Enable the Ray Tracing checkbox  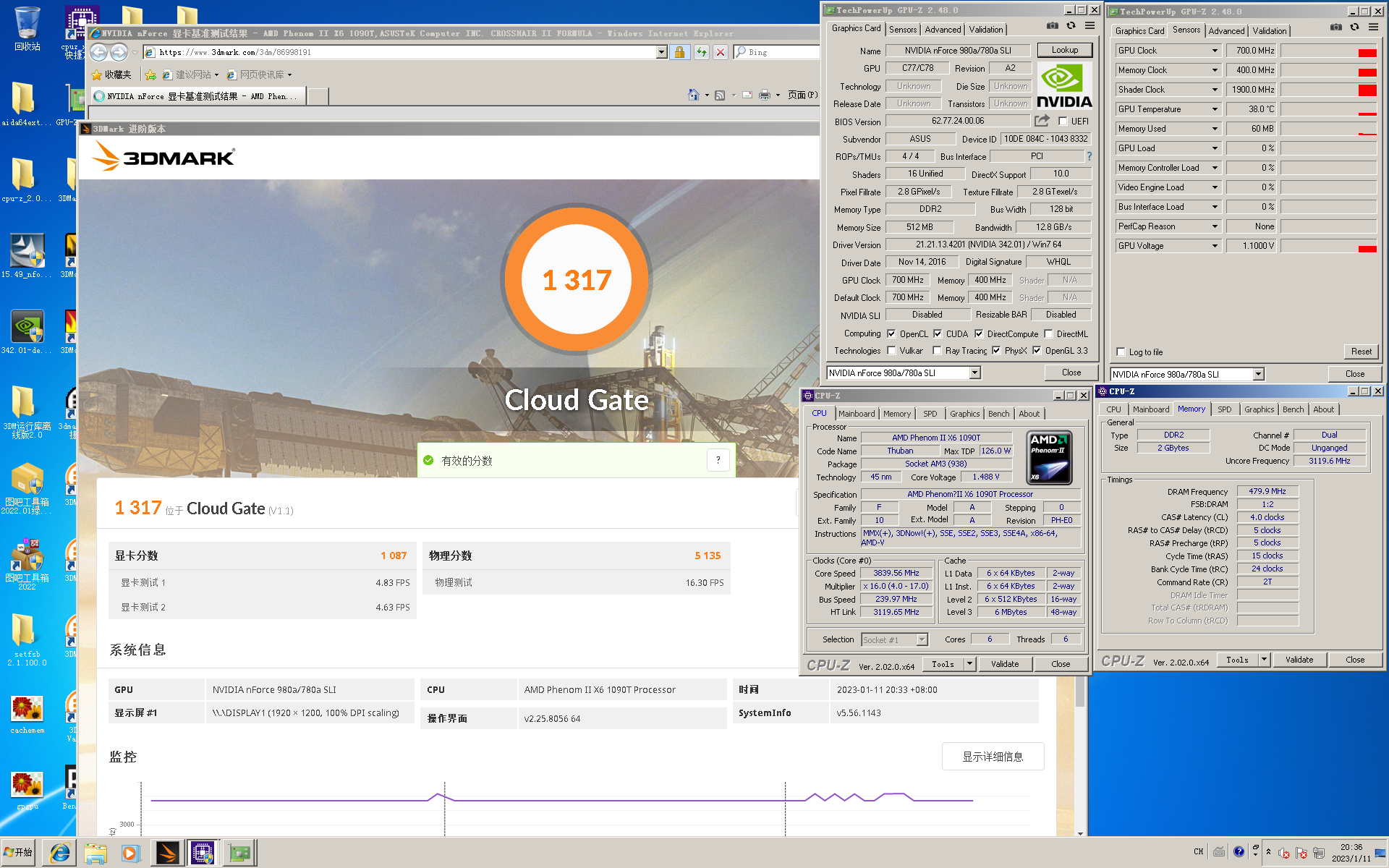click(x=937, y=350)
